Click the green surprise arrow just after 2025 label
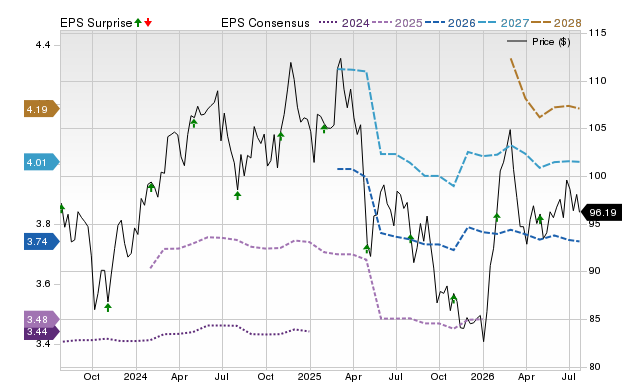The width and height of the screenshot is (640, 382). (x=324, y=129)
